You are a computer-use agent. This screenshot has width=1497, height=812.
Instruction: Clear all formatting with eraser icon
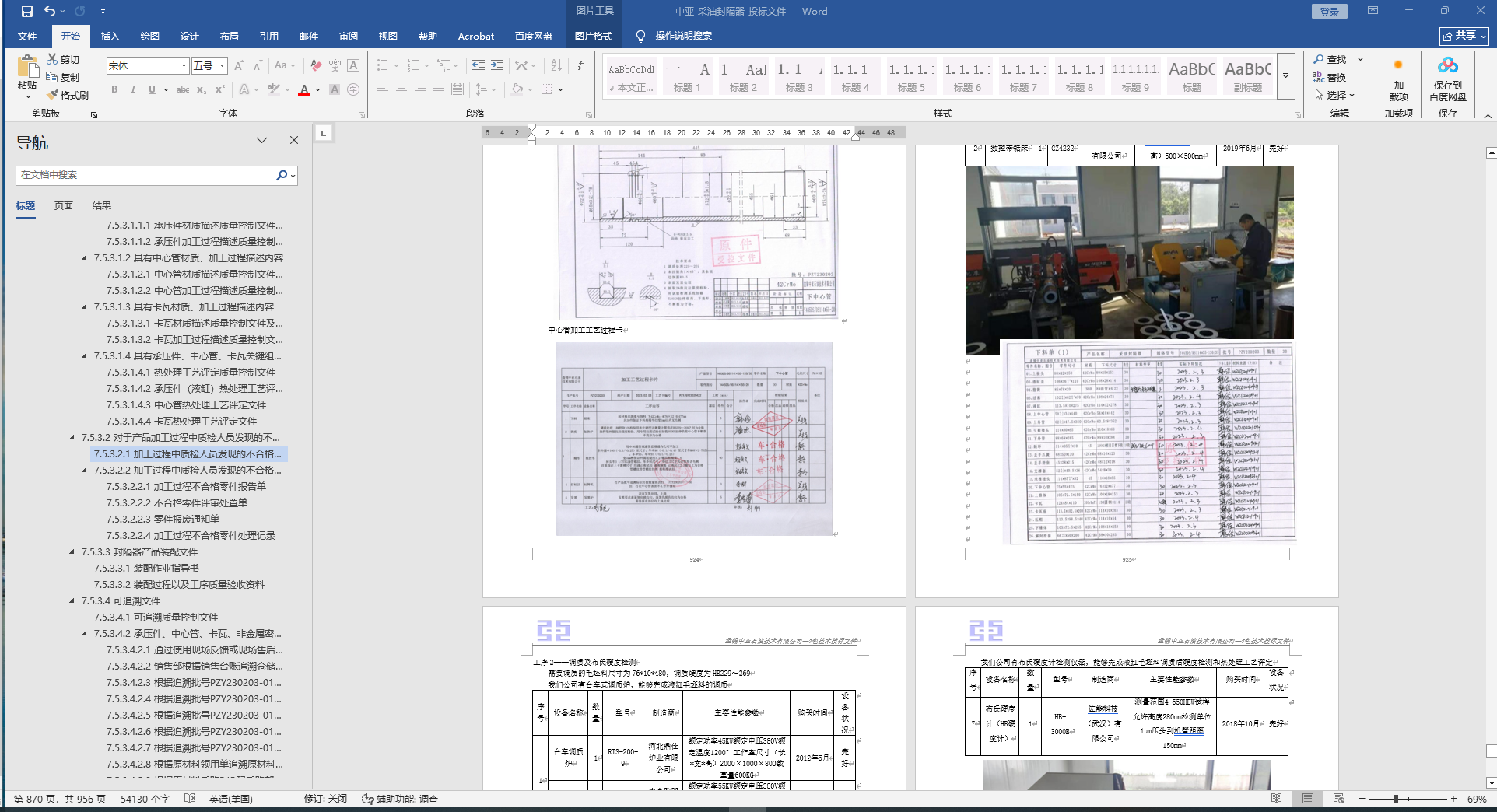pos(316,66)
